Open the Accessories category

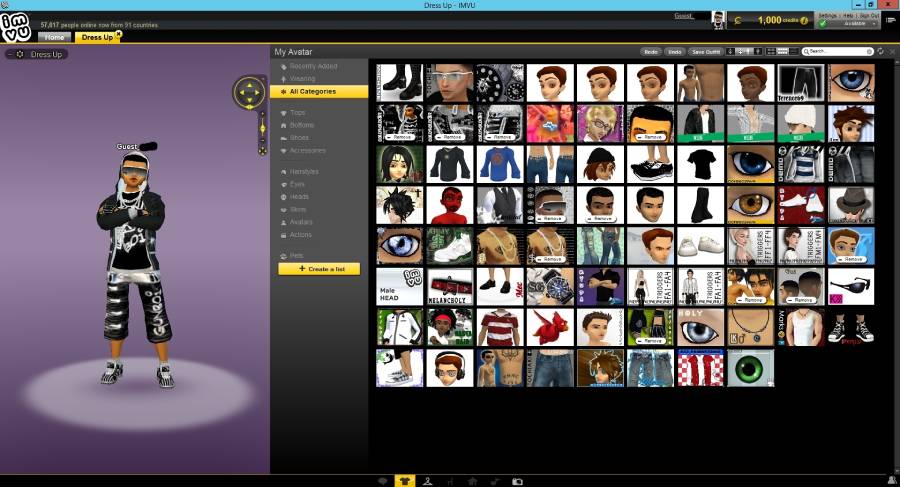(307, 150)
